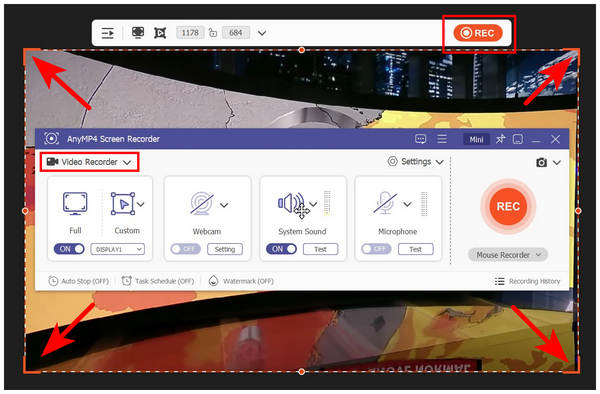Open the toolbar list menu icon
The width and height of the screenshot is (600, 394).
click(108, 33)
